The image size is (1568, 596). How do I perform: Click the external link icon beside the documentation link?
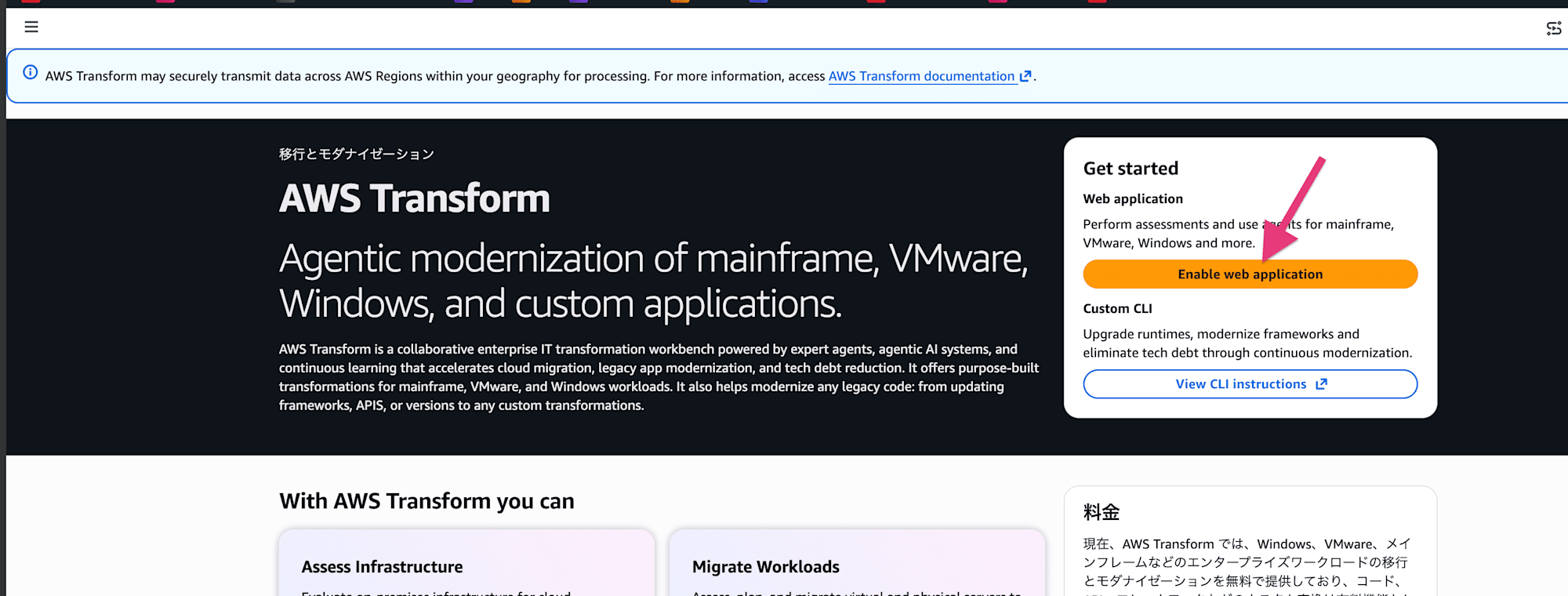1025,76
